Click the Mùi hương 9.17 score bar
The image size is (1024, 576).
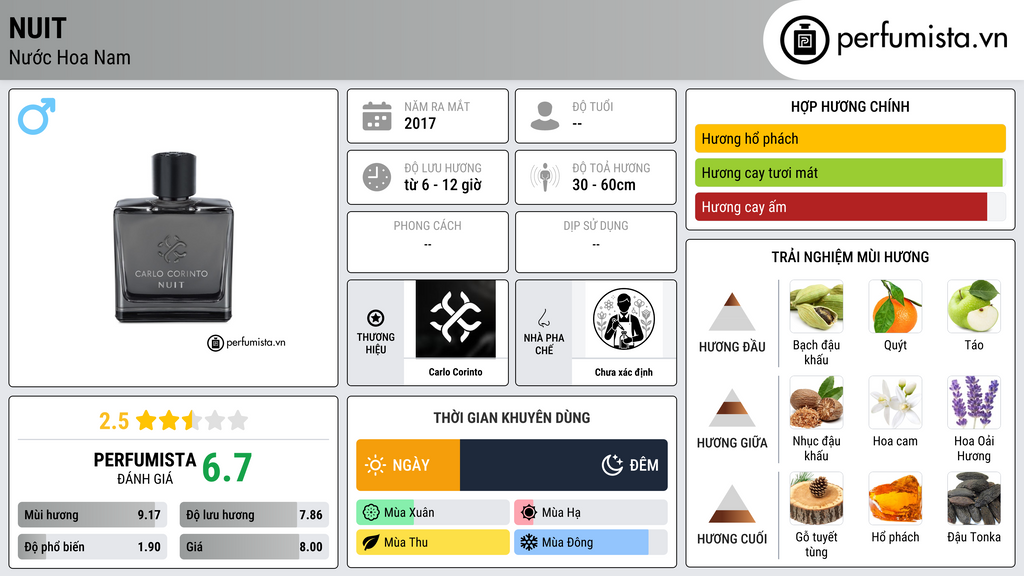click(93, 515)
